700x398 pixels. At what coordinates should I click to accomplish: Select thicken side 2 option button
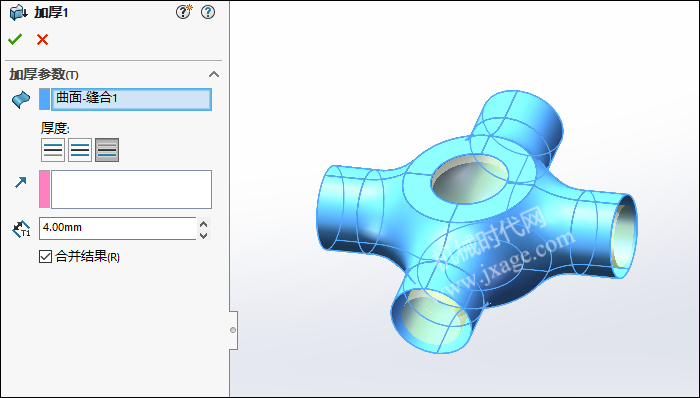pos(107,150)
